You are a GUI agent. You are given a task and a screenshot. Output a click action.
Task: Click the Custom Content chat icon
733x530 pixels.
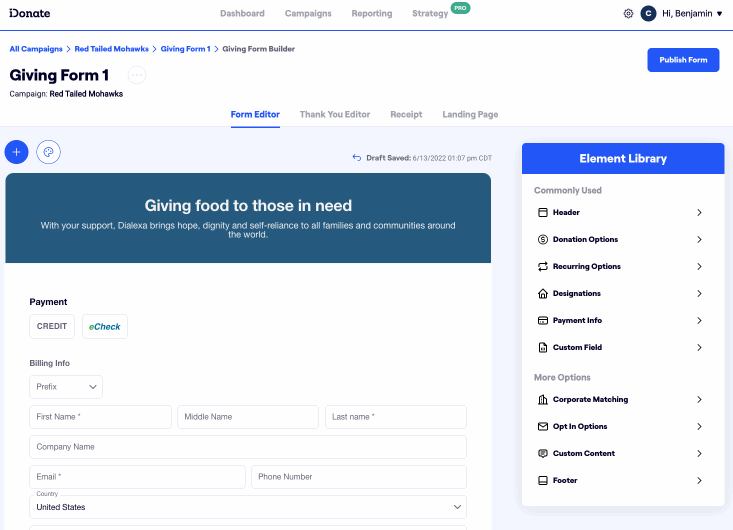pyautogui.click(x=543, y=453)
